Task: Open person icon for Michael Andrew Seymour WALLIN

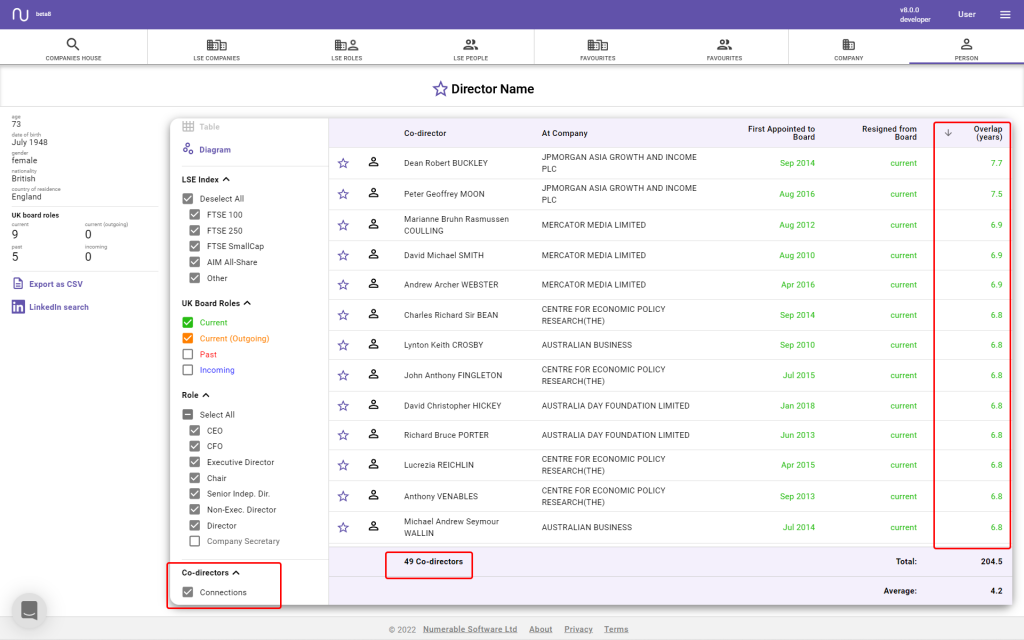Action: (x=374, y=526)
